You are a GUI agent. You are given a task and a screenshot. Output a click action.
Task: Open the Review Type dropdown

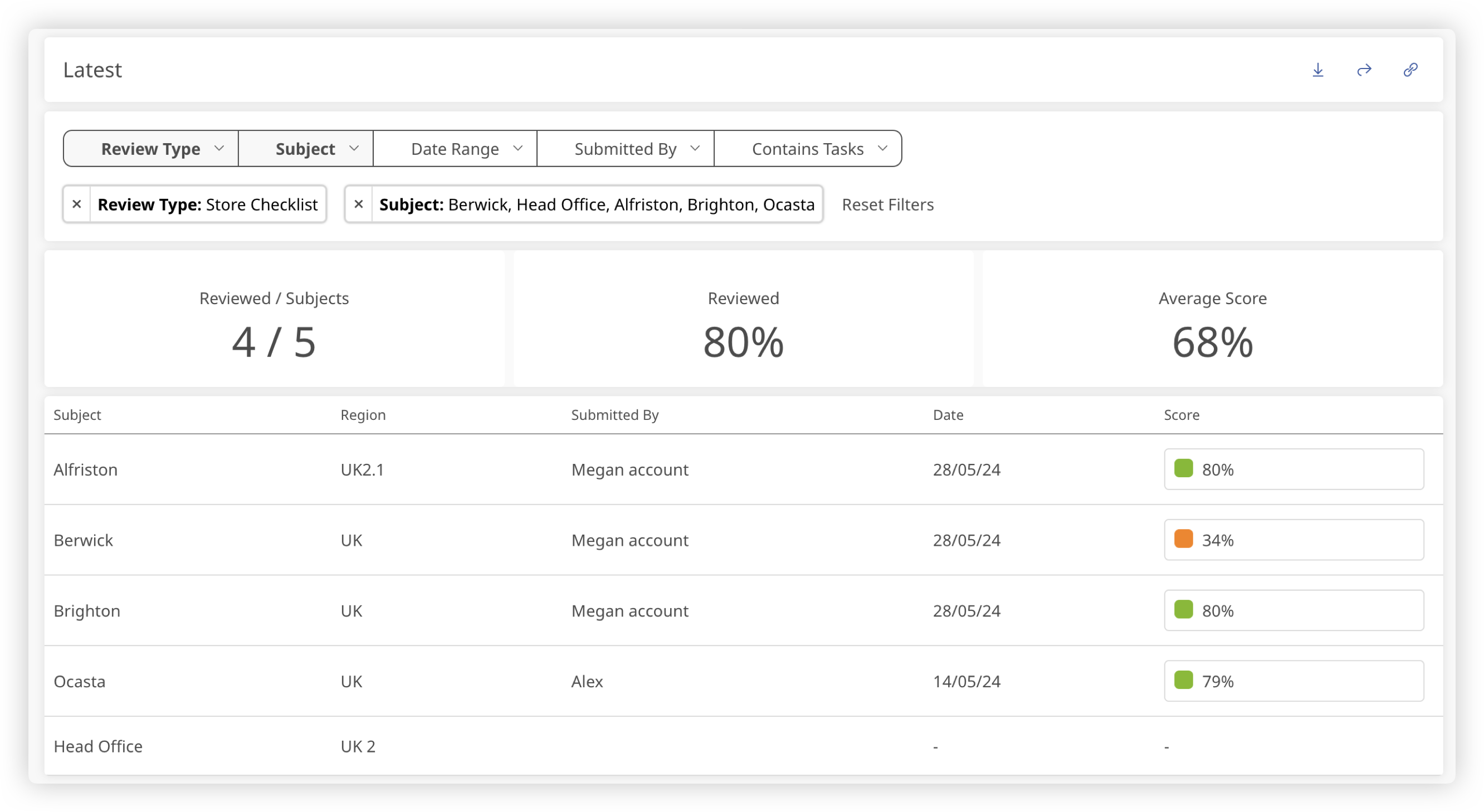coord(151,149)
